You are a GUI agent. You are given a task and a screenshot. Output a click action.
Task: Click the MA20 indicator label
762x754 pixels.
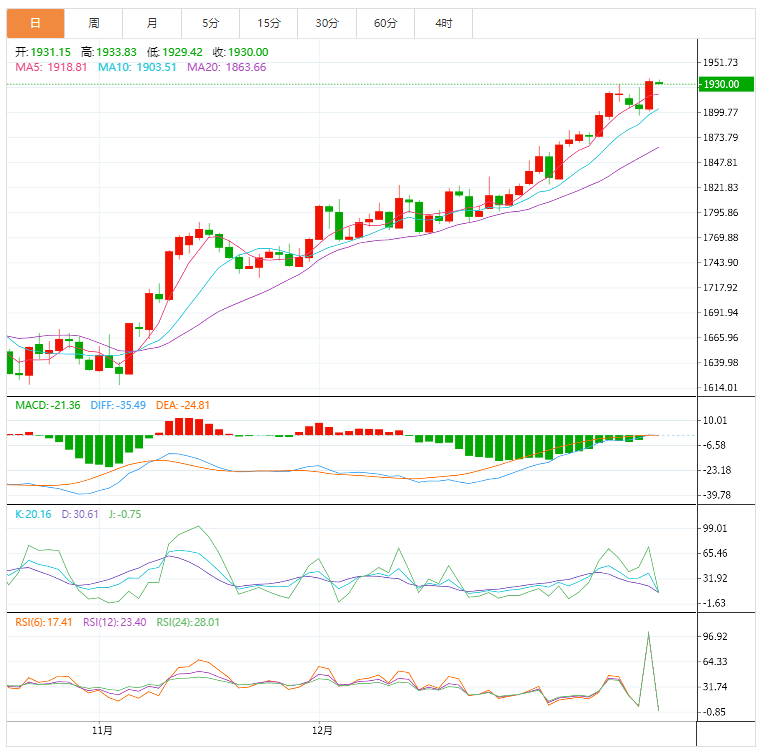coord(226,67)
